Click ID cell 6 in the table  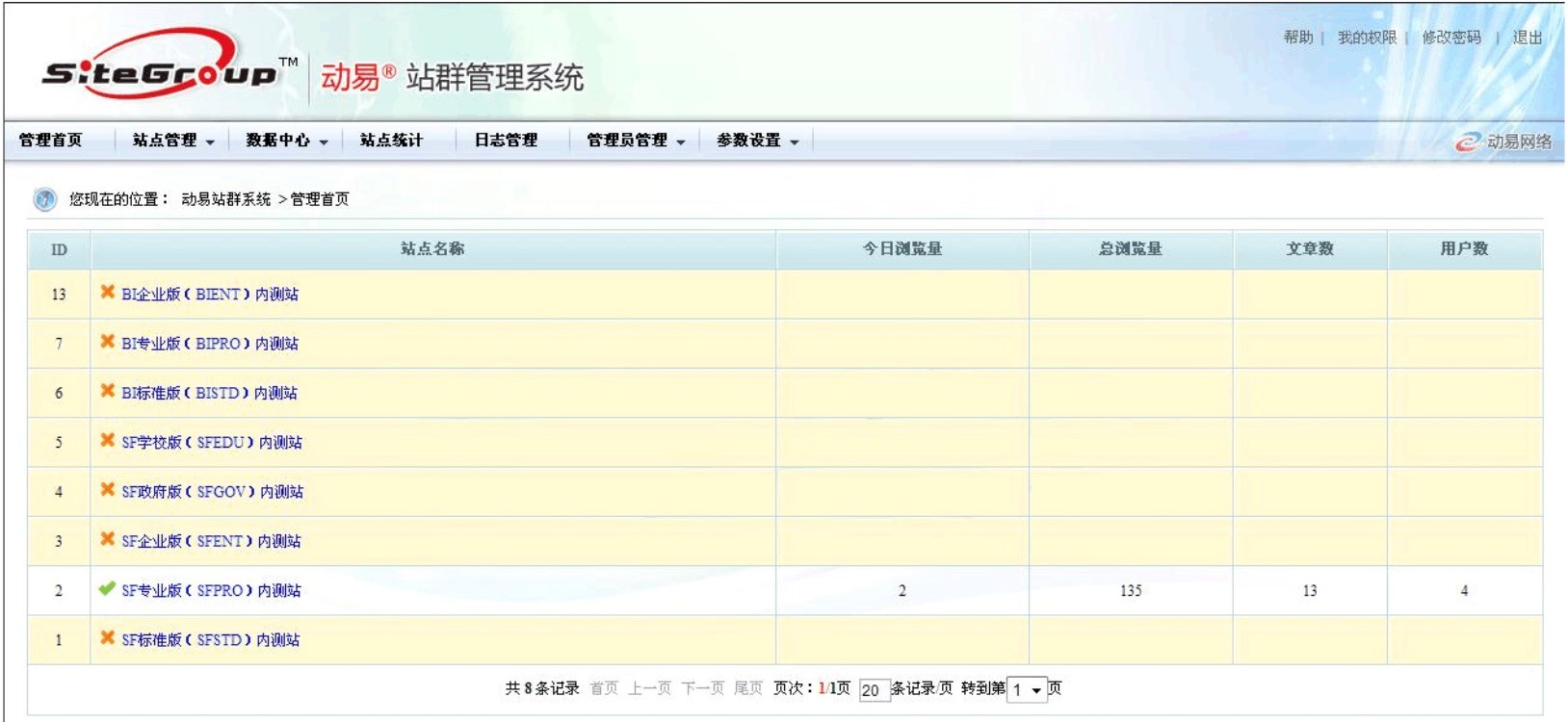tap(59, 393)
